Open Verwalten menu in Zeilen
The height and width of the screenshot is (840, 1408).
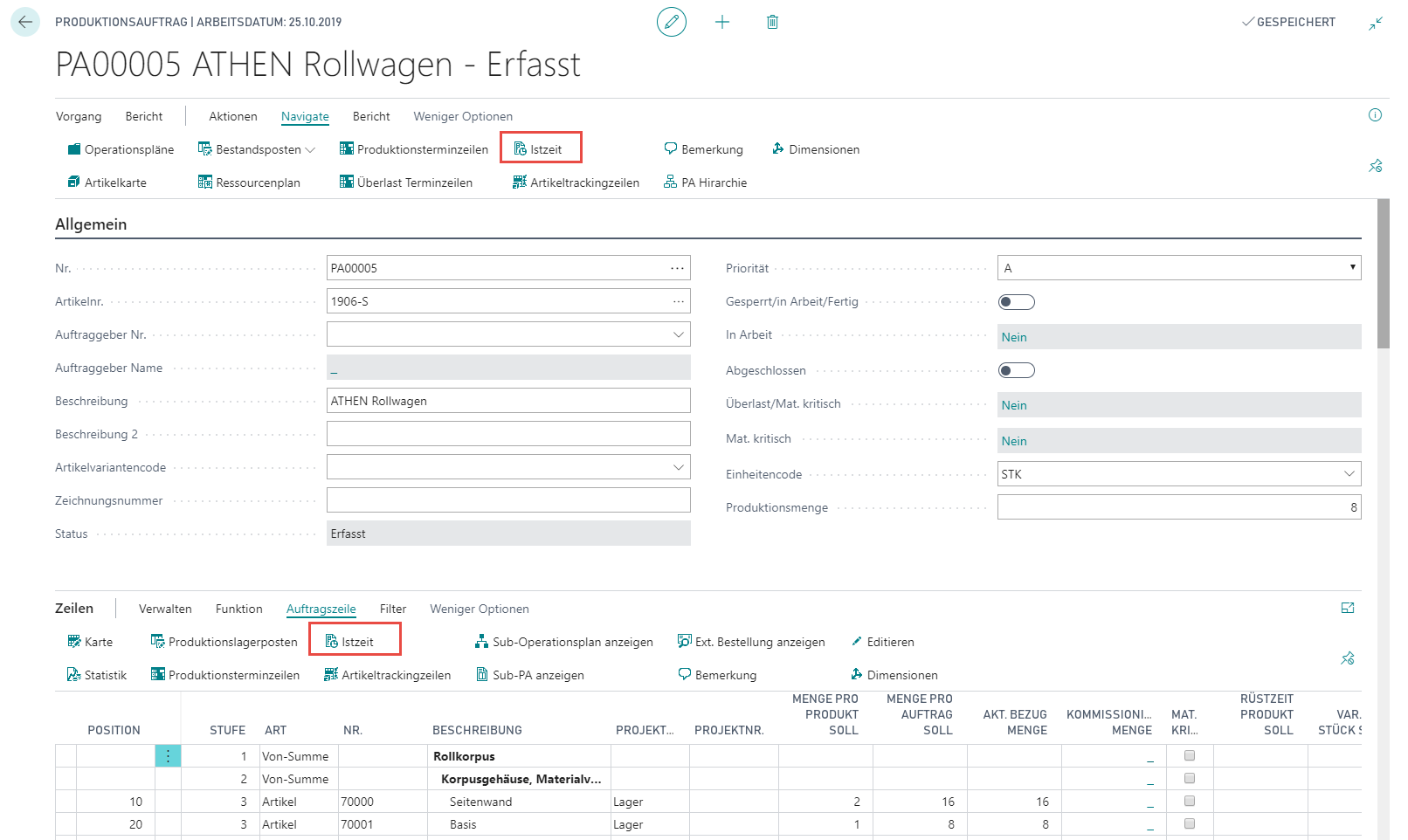[165, 609]
